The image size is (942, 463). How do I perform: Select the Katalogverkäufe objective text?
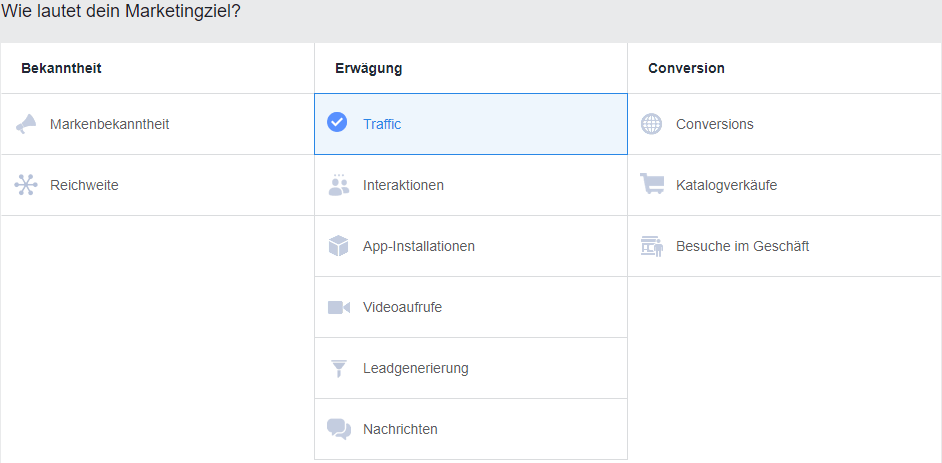point(726,185)
